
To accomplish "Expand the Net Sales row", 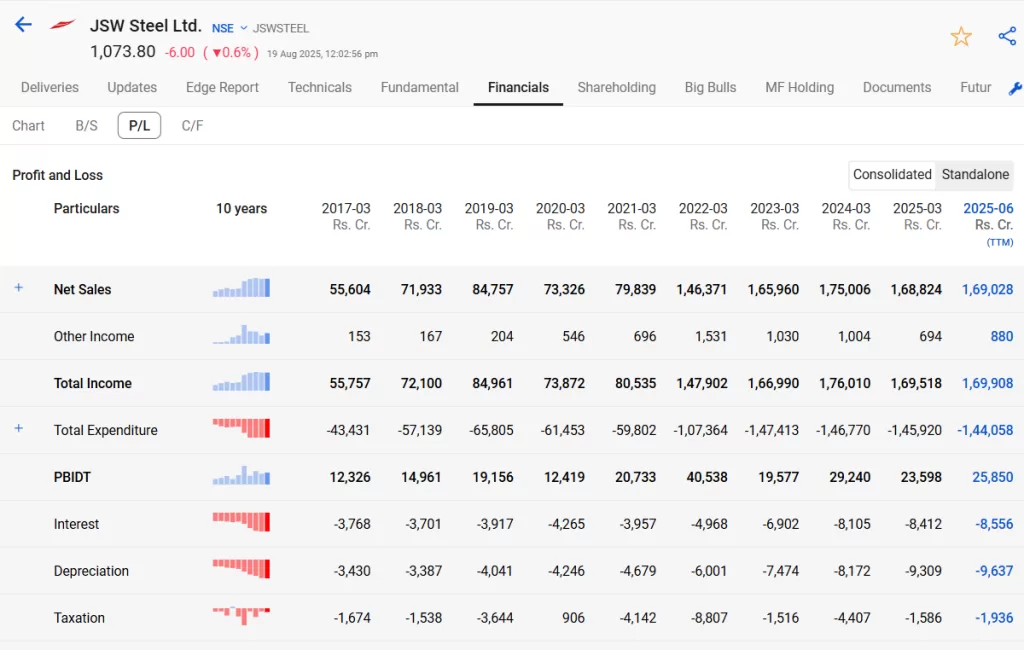I will [x=19, y=287].
